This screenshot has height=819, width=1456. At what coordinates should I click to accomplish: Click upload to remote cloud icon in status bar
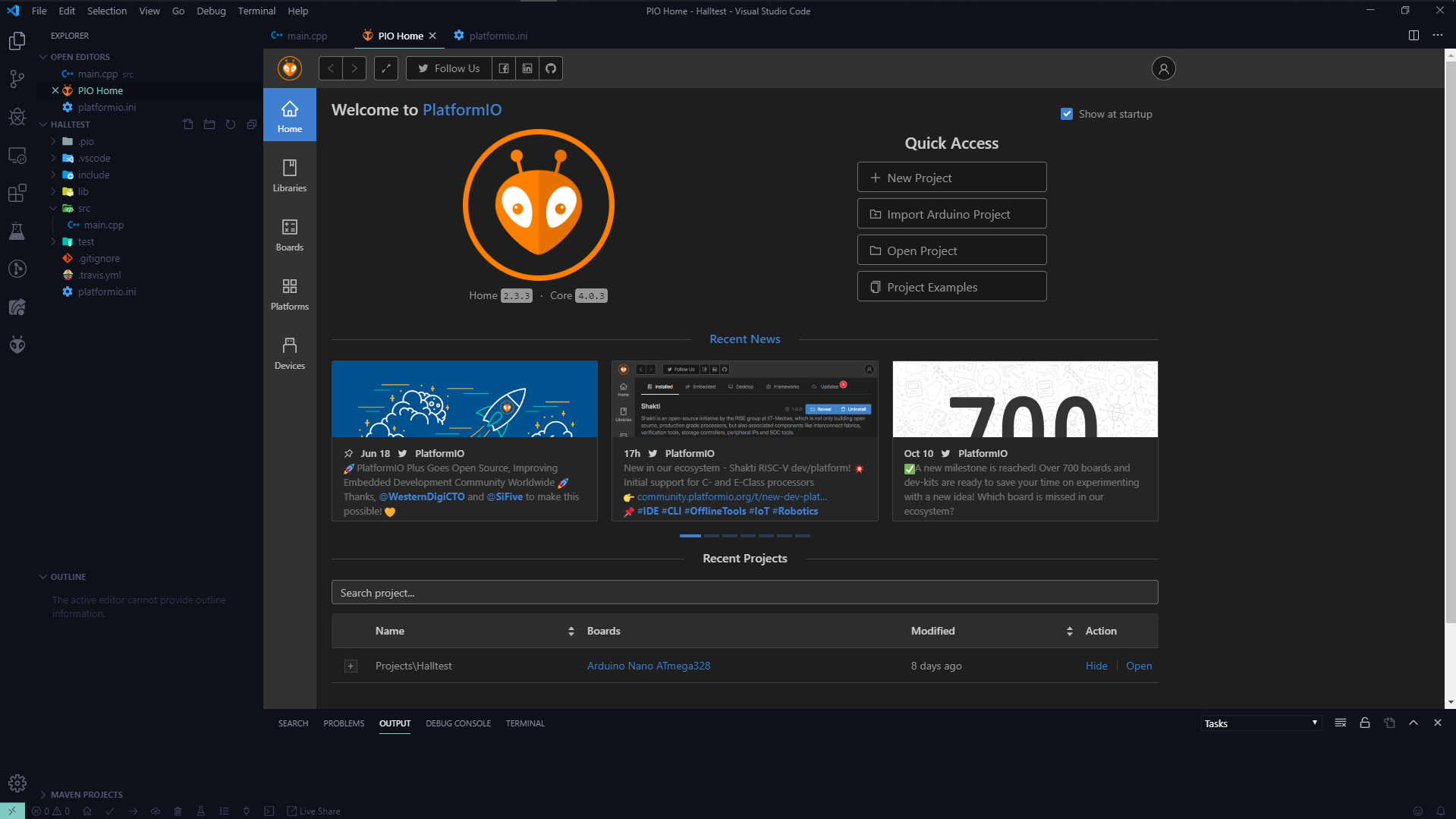click(156, 811)
